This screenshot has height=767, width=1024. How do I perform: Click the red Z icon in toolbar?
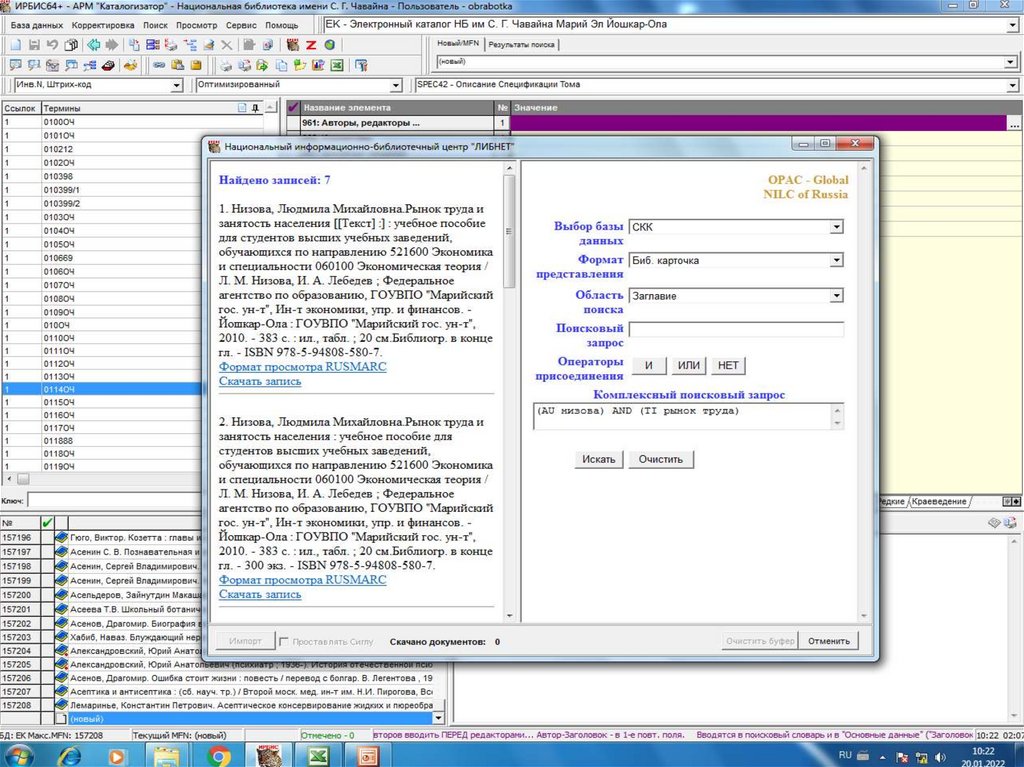[311, 45]
